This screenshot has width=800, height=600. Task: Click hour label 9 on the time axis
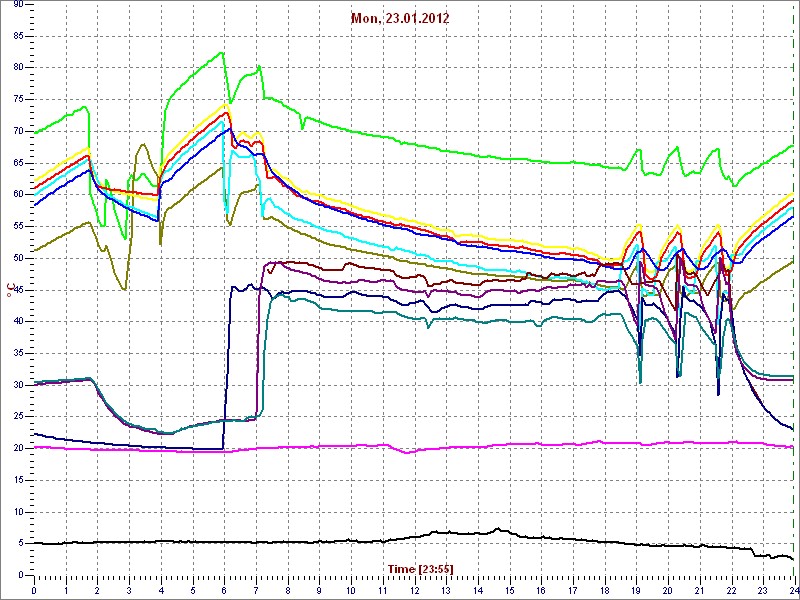pyautogui.click(x=319, y=590)
